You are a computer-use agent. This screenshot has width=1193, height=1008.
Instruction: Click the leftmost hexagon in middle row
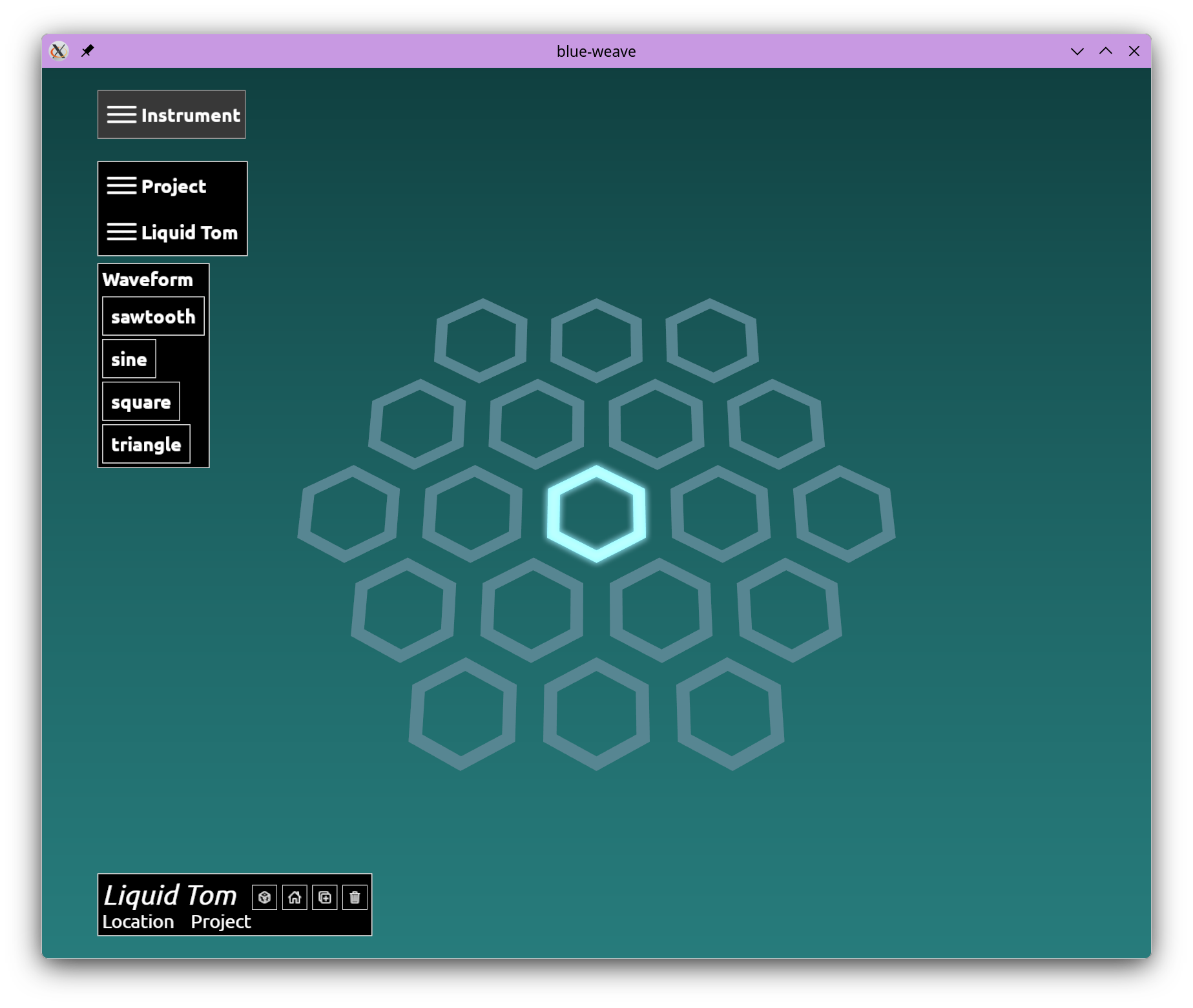(348, 514)
